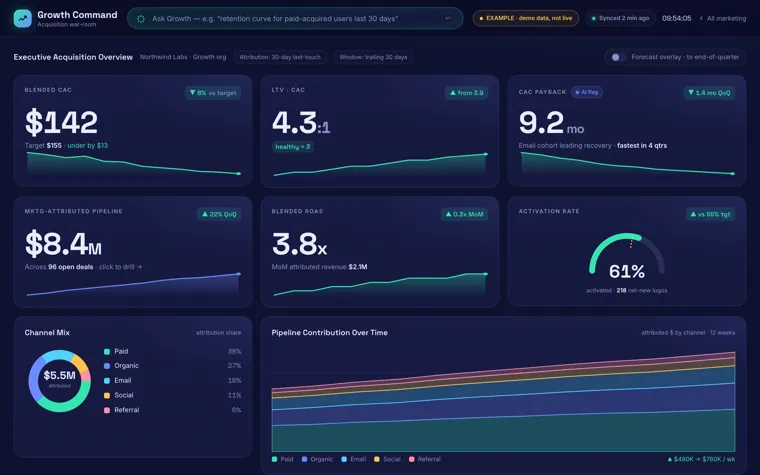This screenshot has width=760, height=475.
Task: Go back to All marketing
Action: click(722, 18)
